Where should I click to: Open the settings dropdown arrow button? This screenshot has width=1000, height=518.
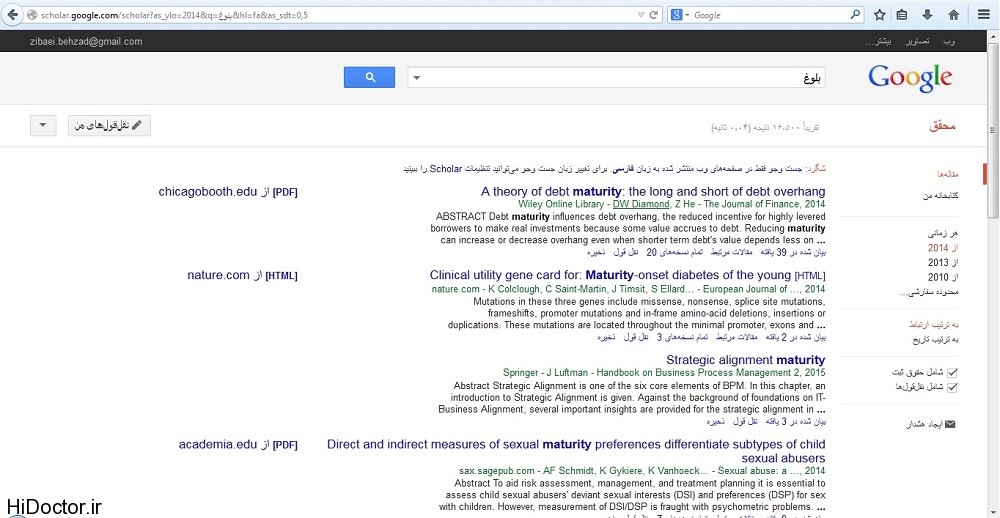click(44, 126)
